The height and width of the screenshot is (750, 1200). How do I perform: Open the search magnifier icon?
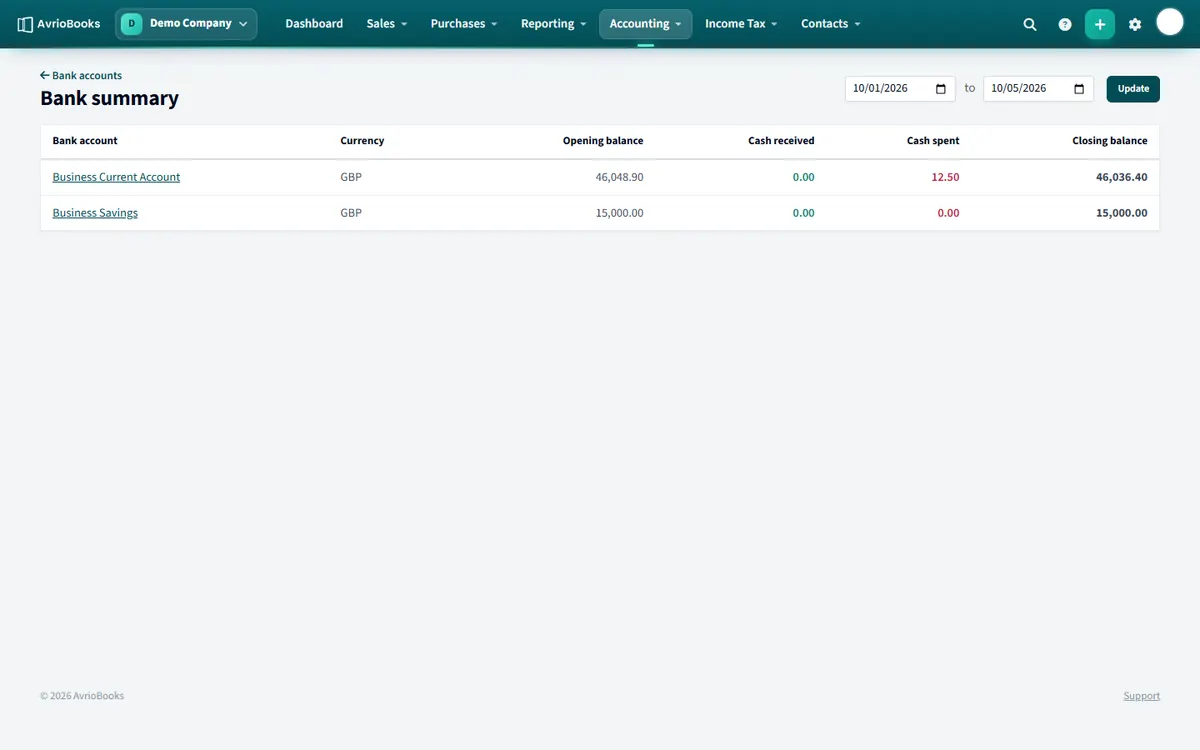(1030, 24)
